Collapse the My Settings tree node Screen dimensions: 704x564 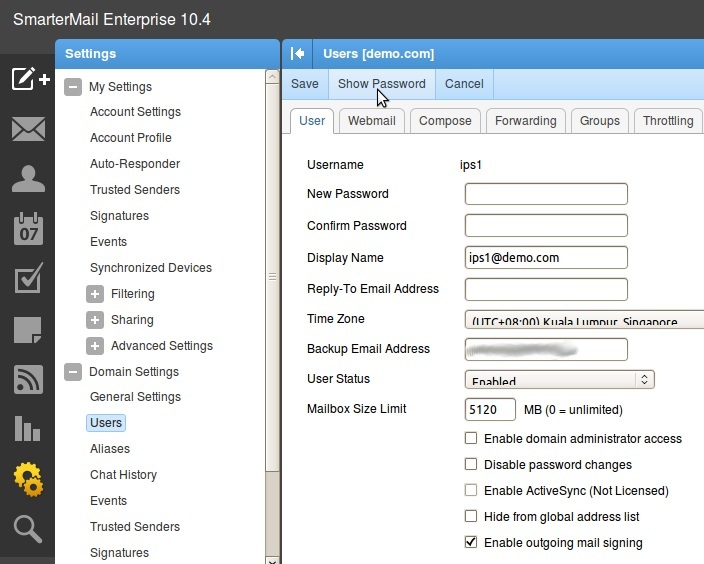tap(73, 87)
